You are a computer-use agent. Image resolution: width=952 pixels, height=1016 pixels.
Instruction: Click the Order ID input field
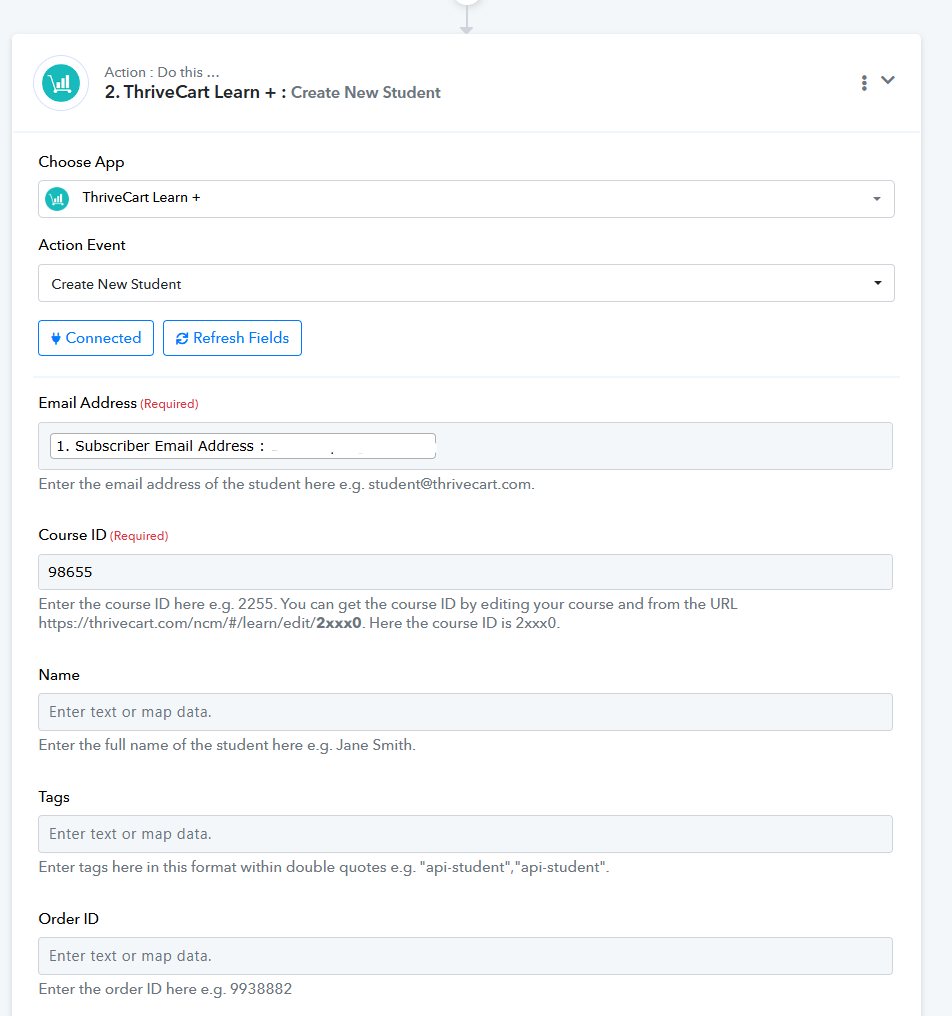coord(465,956)
